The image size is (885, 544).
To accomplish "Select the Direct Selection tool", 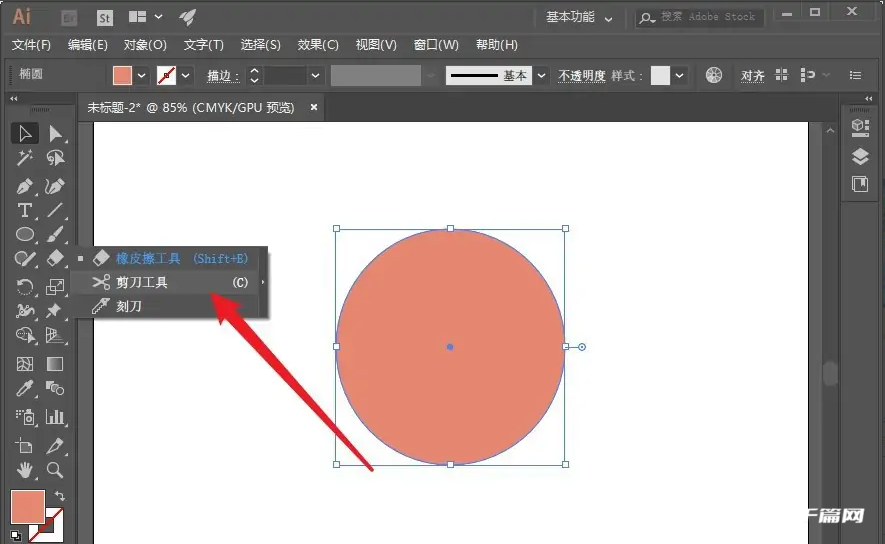I will click(x=55, y=134).
